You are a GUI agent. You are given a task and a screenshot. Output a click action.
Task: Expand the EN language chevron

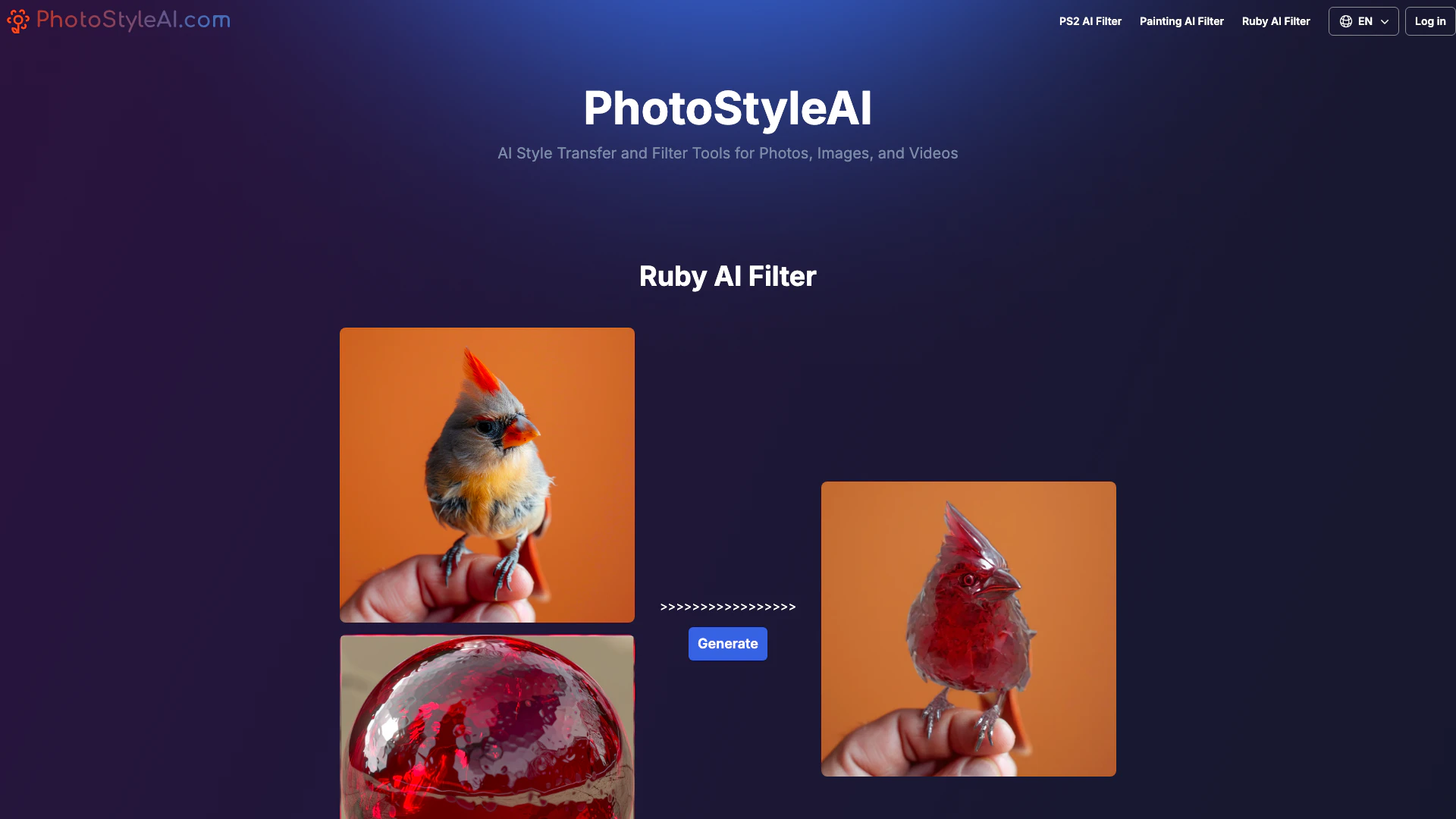(x=1385, y=21)
